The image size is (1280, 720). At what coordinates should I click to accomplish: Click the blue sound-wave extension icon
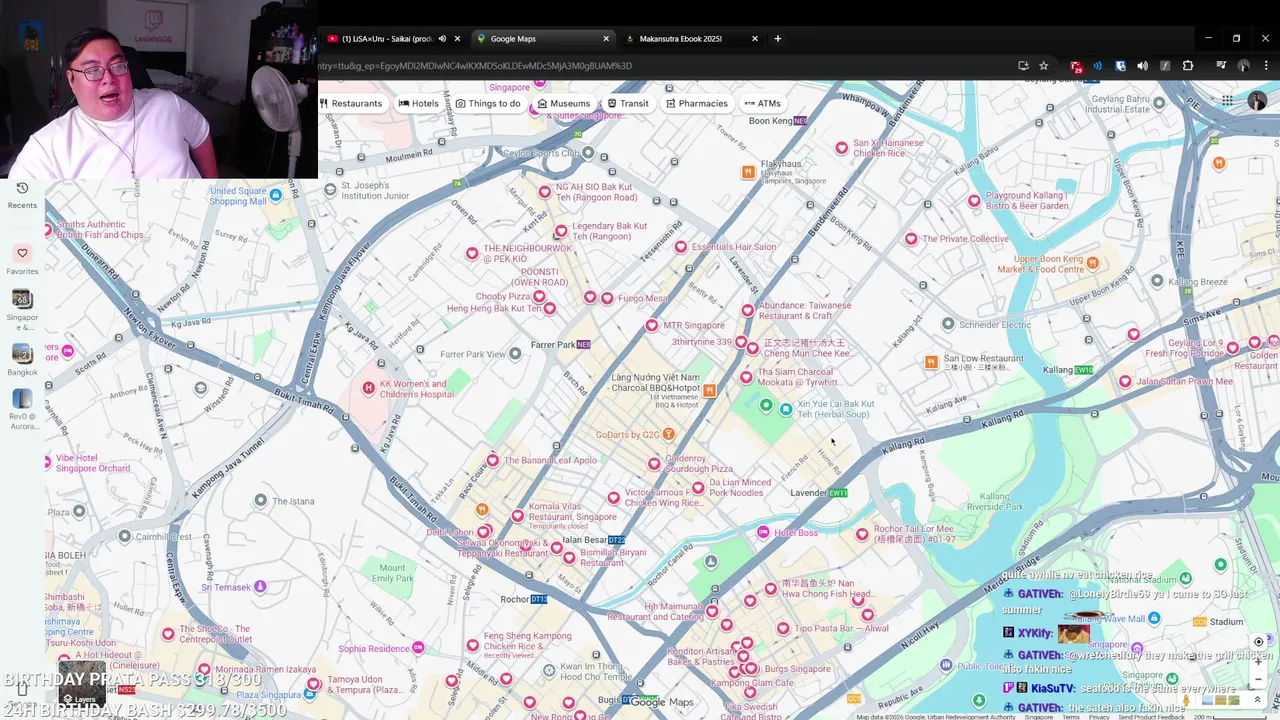(x=1098, y=66)
